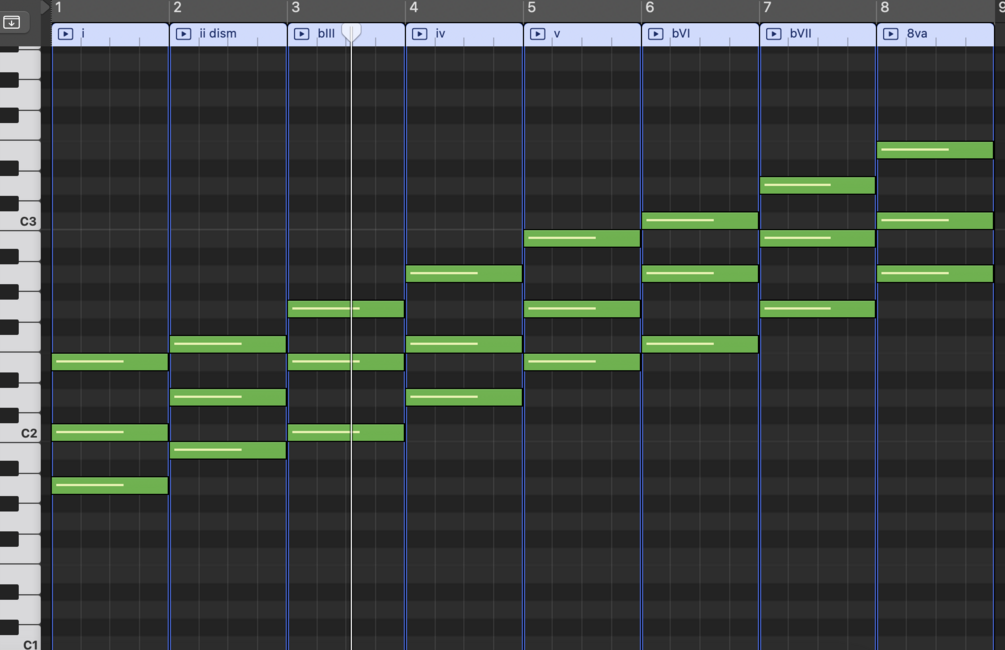Select the '8va' region label

point(917,33)
